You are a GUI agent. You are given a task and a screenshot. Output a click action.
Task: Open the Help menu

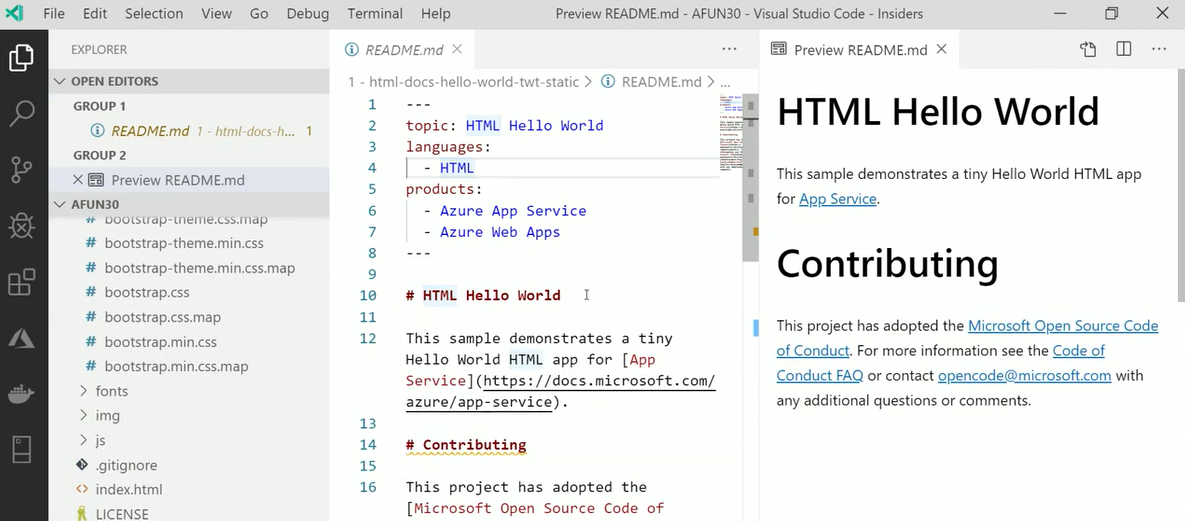(x=435, y=14)
